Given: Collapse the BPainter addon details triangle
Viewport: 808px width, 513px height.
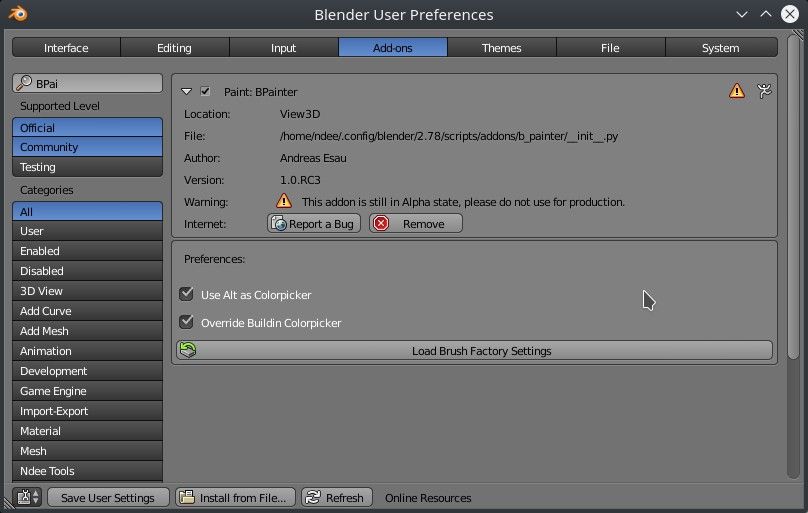Looking at the screenshot, I should click(187, 92).
